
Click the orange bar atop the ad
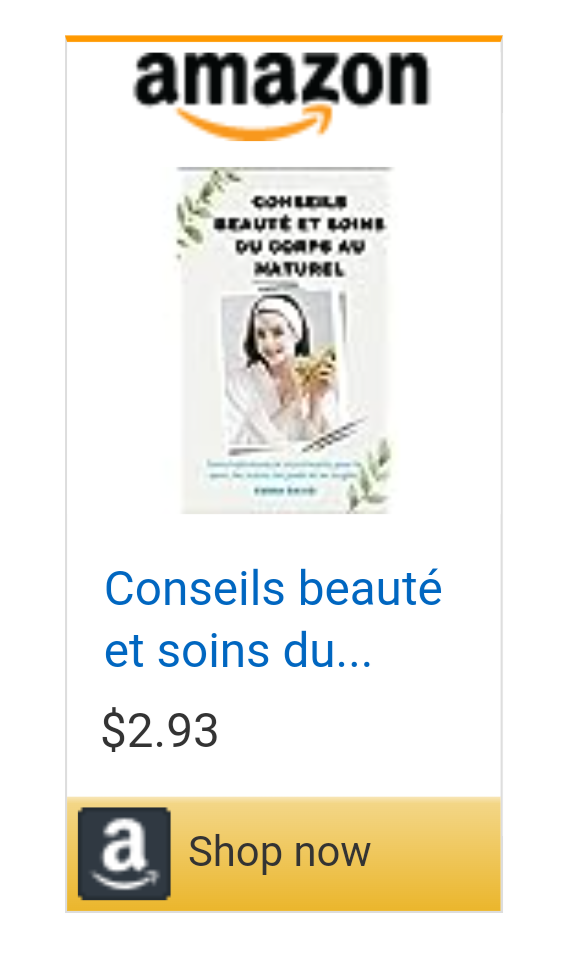point(284,38)
